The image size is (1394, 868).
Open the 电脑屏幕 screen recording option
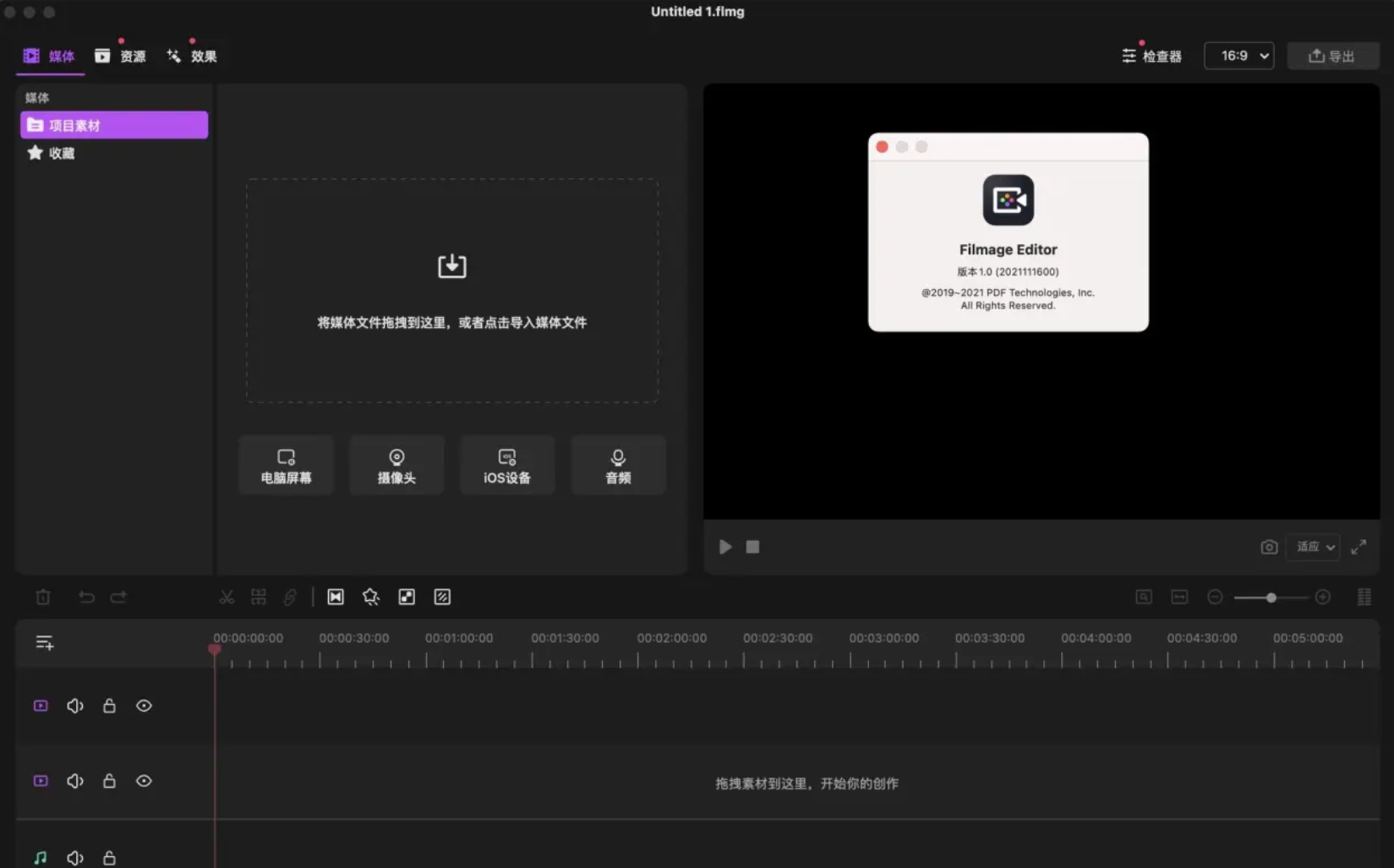pyautogui.click(x=286, y=464)
